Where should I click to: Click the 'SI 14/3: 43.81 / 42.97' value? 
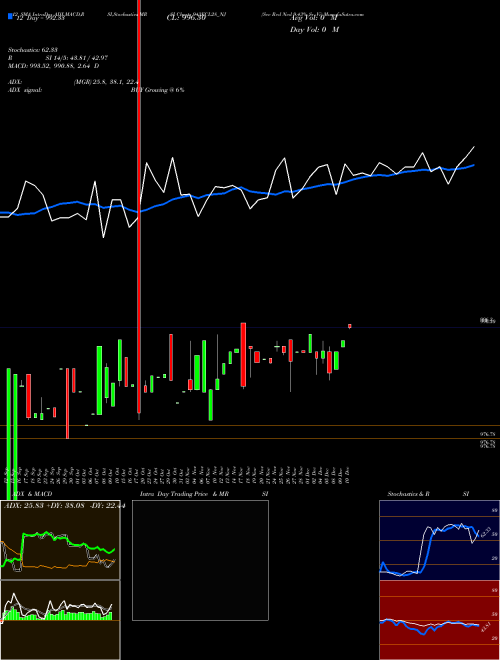tap(77, 58)
